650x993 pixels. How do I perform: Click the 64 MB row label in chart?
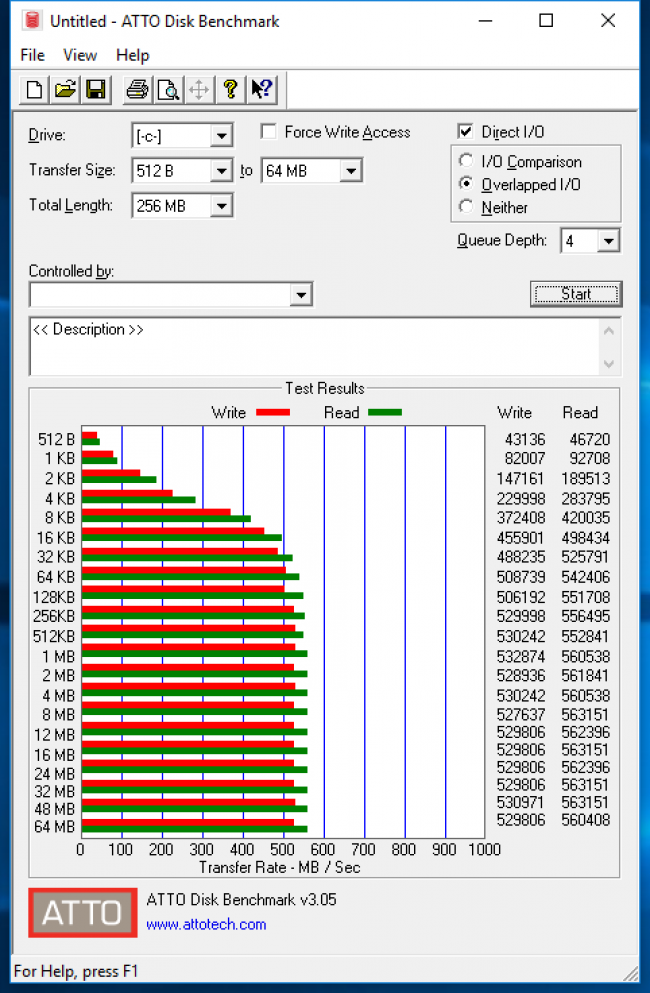(54, 826)
